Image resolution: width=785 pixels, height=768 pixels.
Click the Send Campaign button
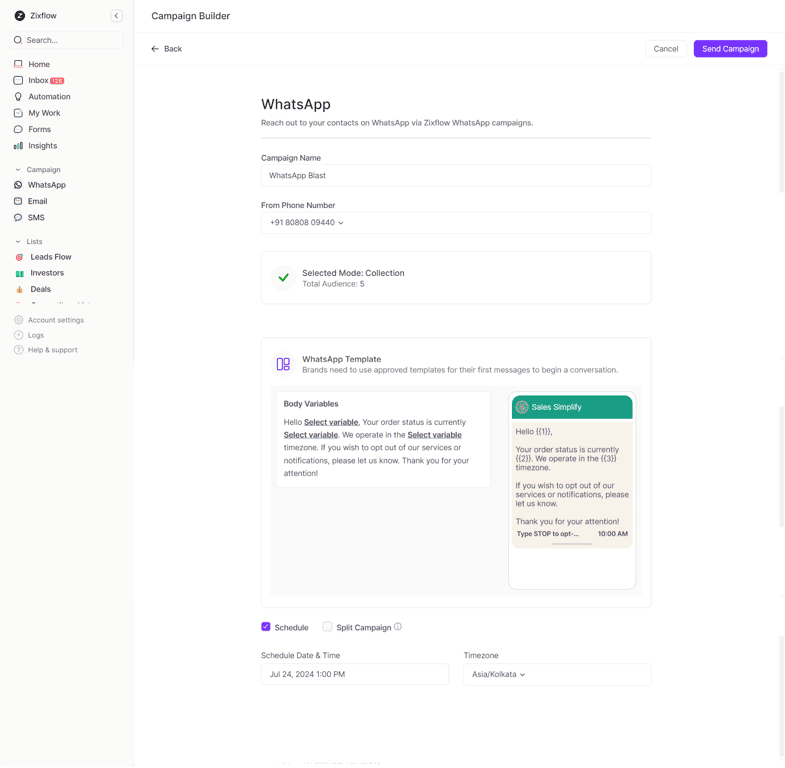(x=730, y=49)
